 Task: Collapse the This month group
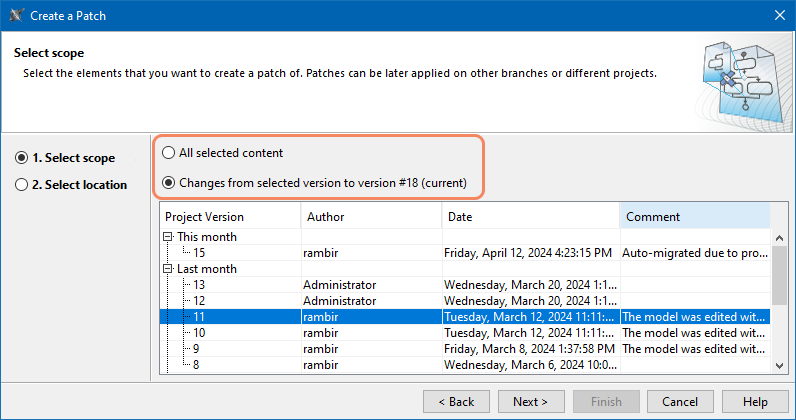(167, 237)
